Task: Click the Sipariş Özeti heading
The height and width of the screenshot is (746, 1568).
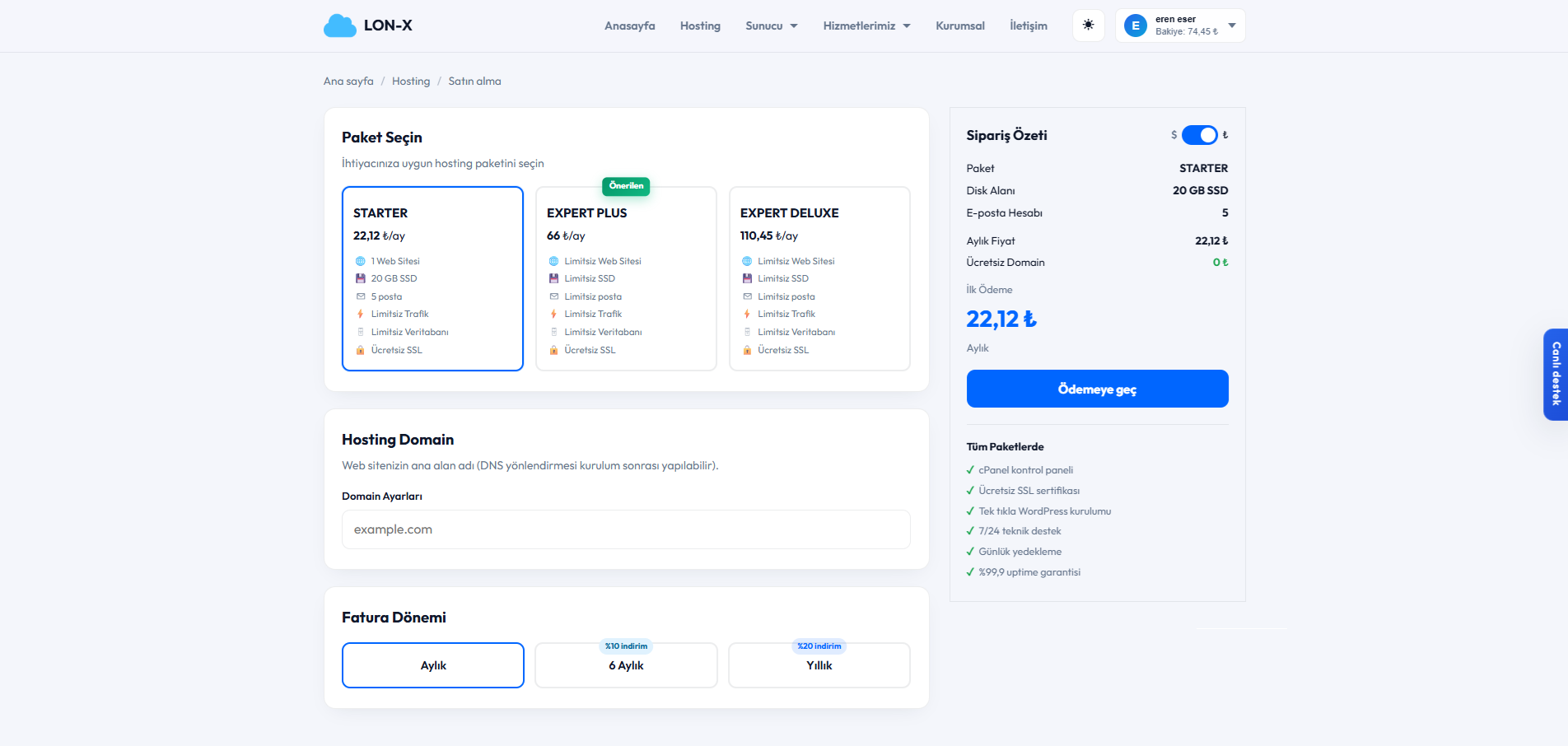Action: tap(1006, 135)
